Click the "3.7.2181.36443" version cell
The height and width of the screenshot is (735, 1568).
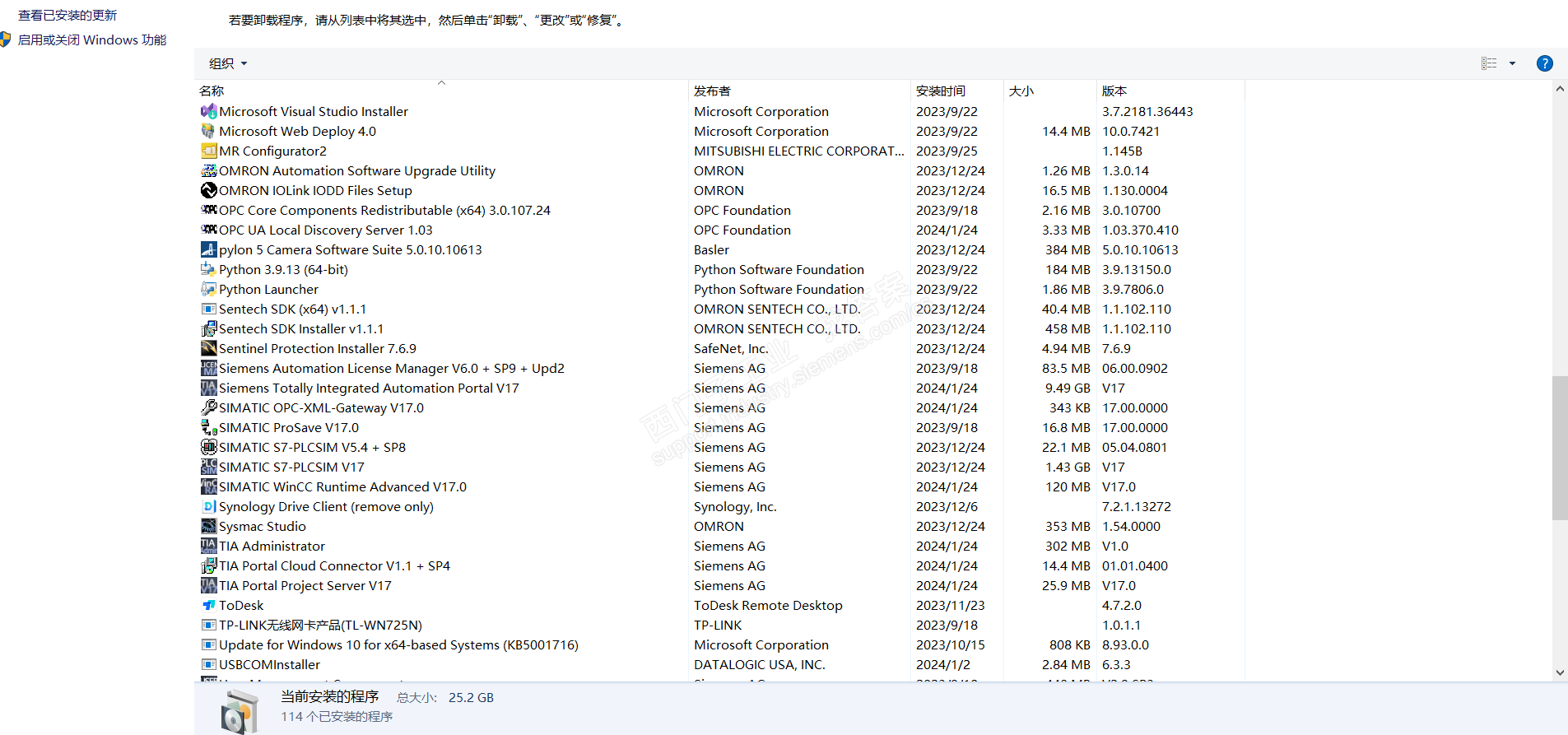coord(1147,111)
